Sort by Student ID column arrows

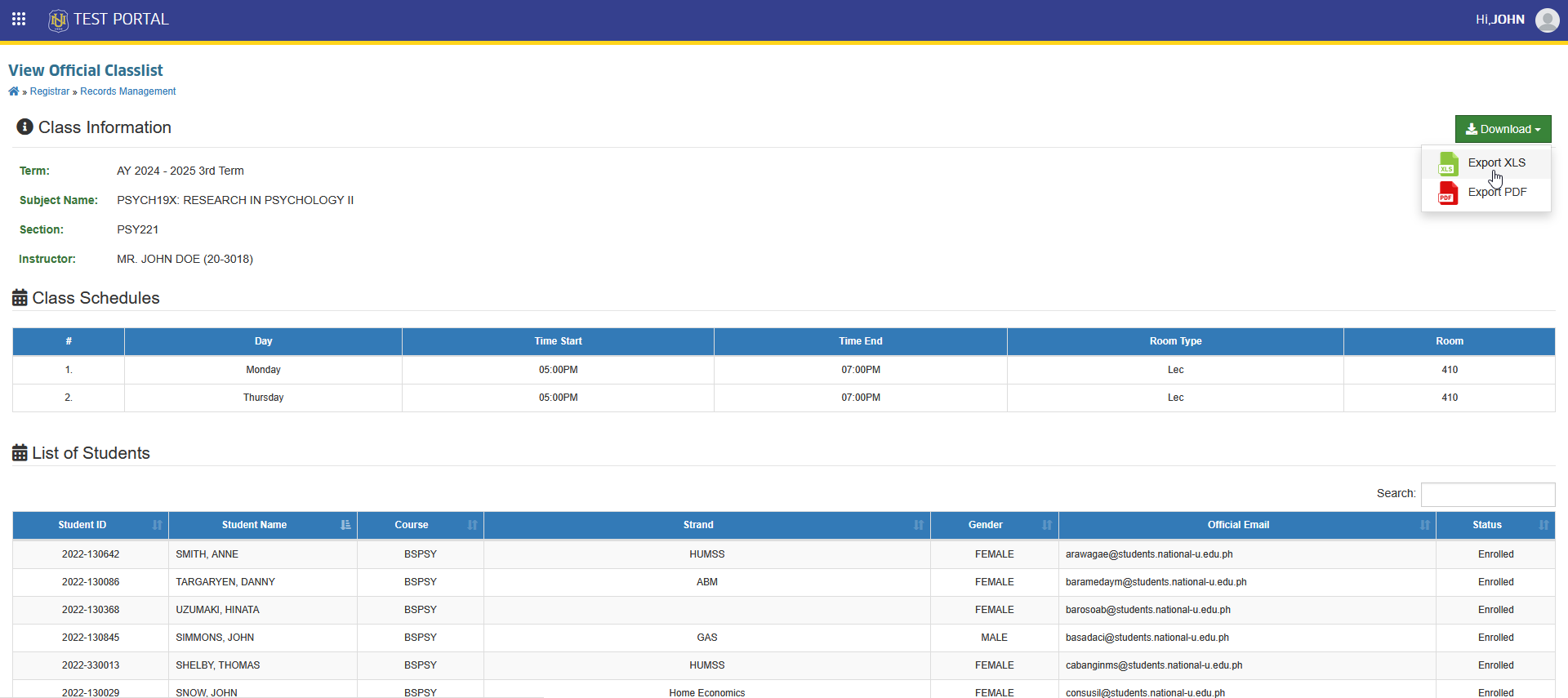(x=157, y=525)
